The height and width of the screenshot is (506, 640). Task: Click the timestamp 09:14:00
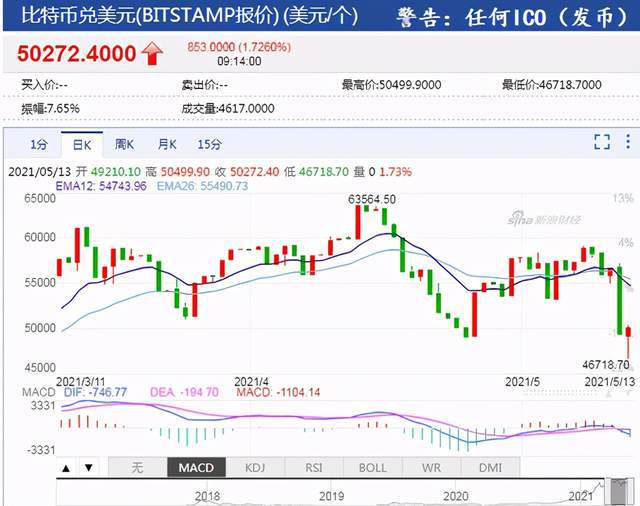[239, 62]
